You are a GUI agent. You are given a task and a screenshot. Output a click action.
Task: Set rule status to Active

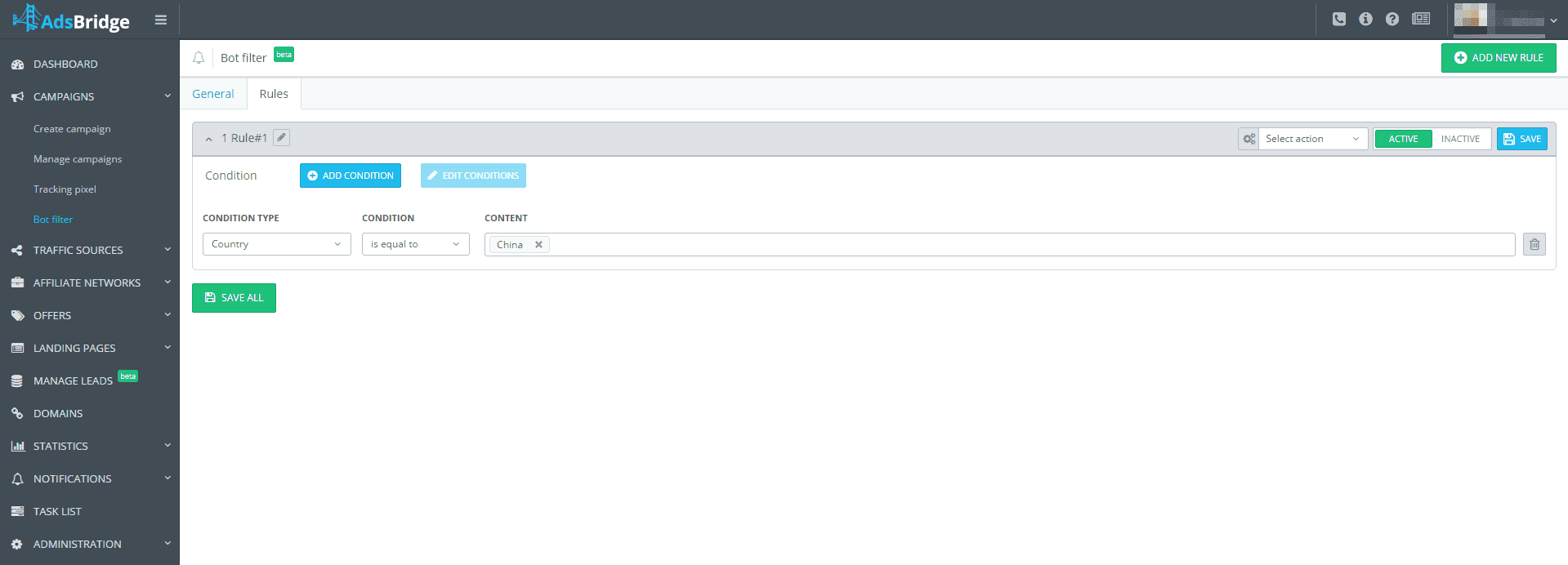click(x=1403, y=139)
